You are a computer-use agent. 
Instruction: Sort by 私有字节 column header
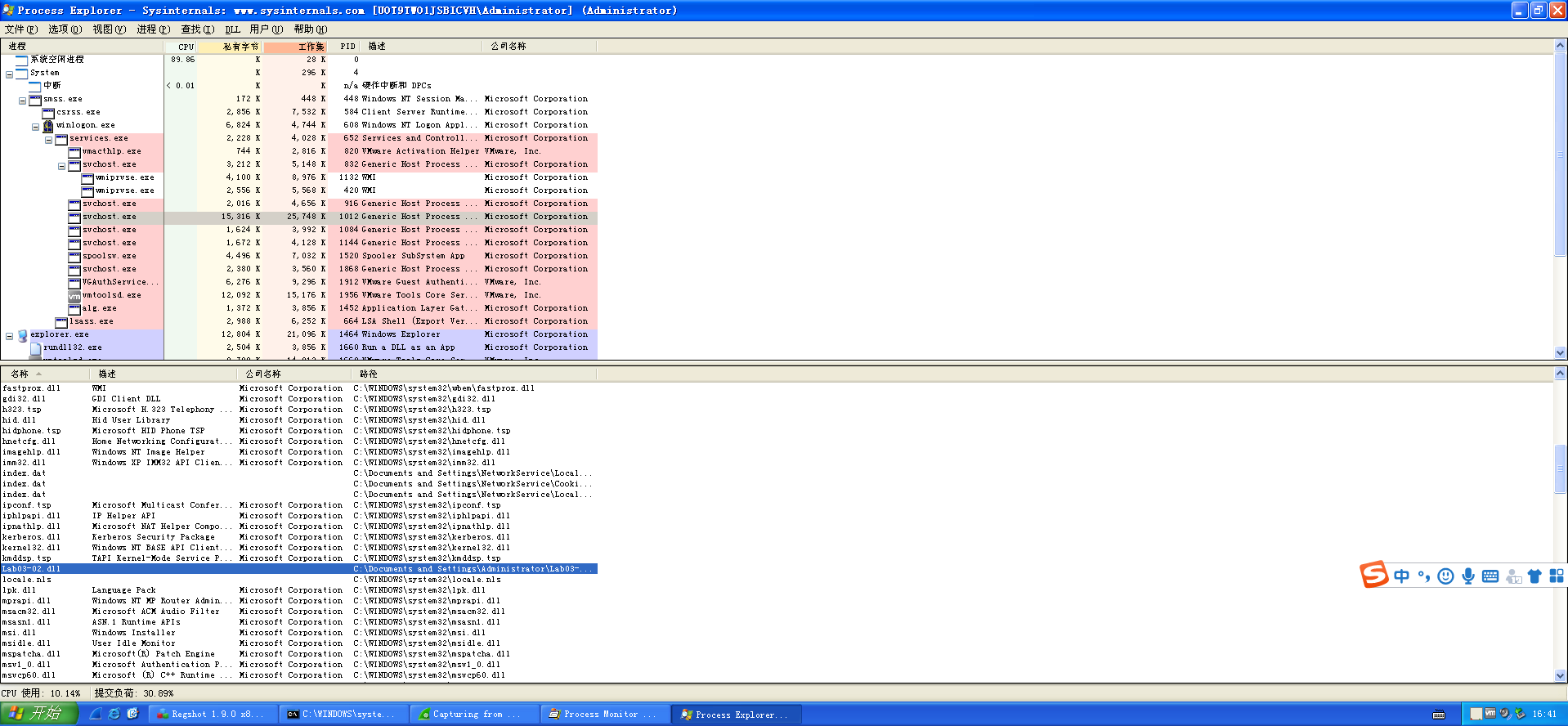click(x=230, y=47)
